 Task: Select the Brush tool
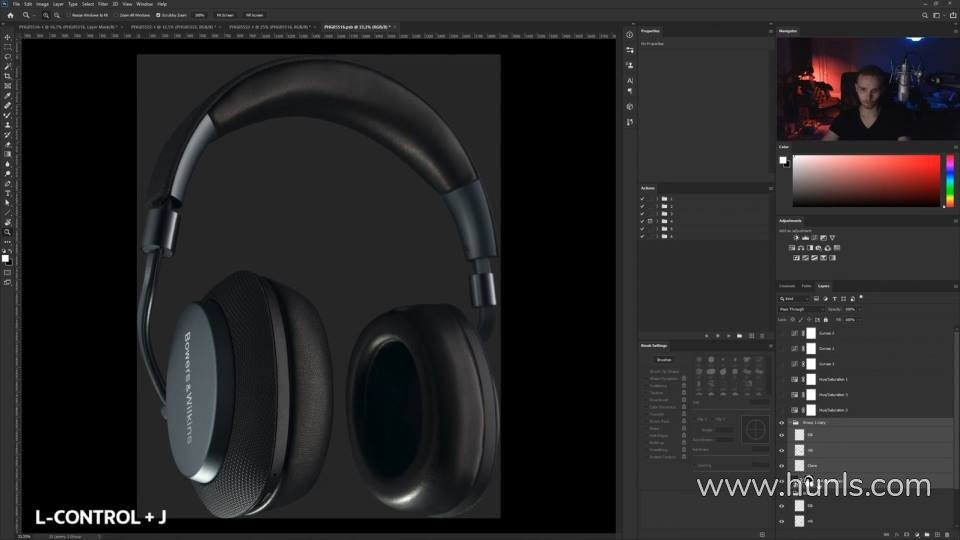[7, 115]
